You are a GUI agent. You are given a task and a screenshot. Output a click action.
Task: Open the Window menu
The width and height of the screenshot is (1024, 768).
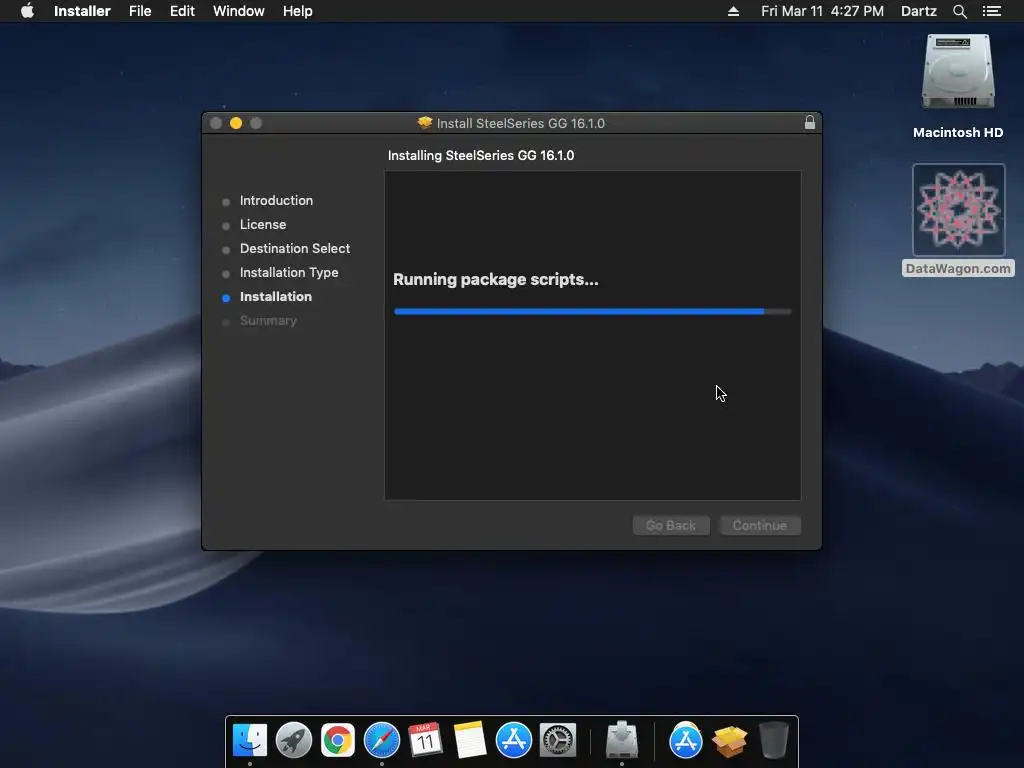pos(238,11)
